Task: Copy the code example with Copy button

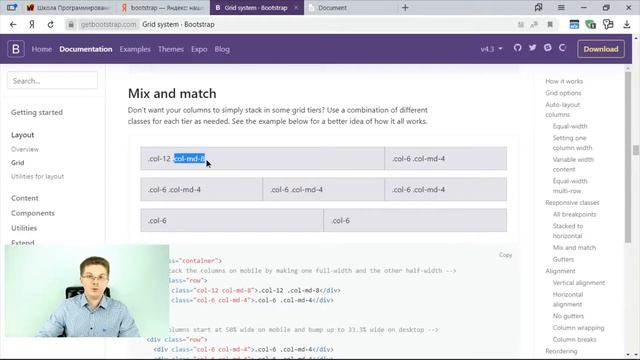Action: (x=505, y=255)
